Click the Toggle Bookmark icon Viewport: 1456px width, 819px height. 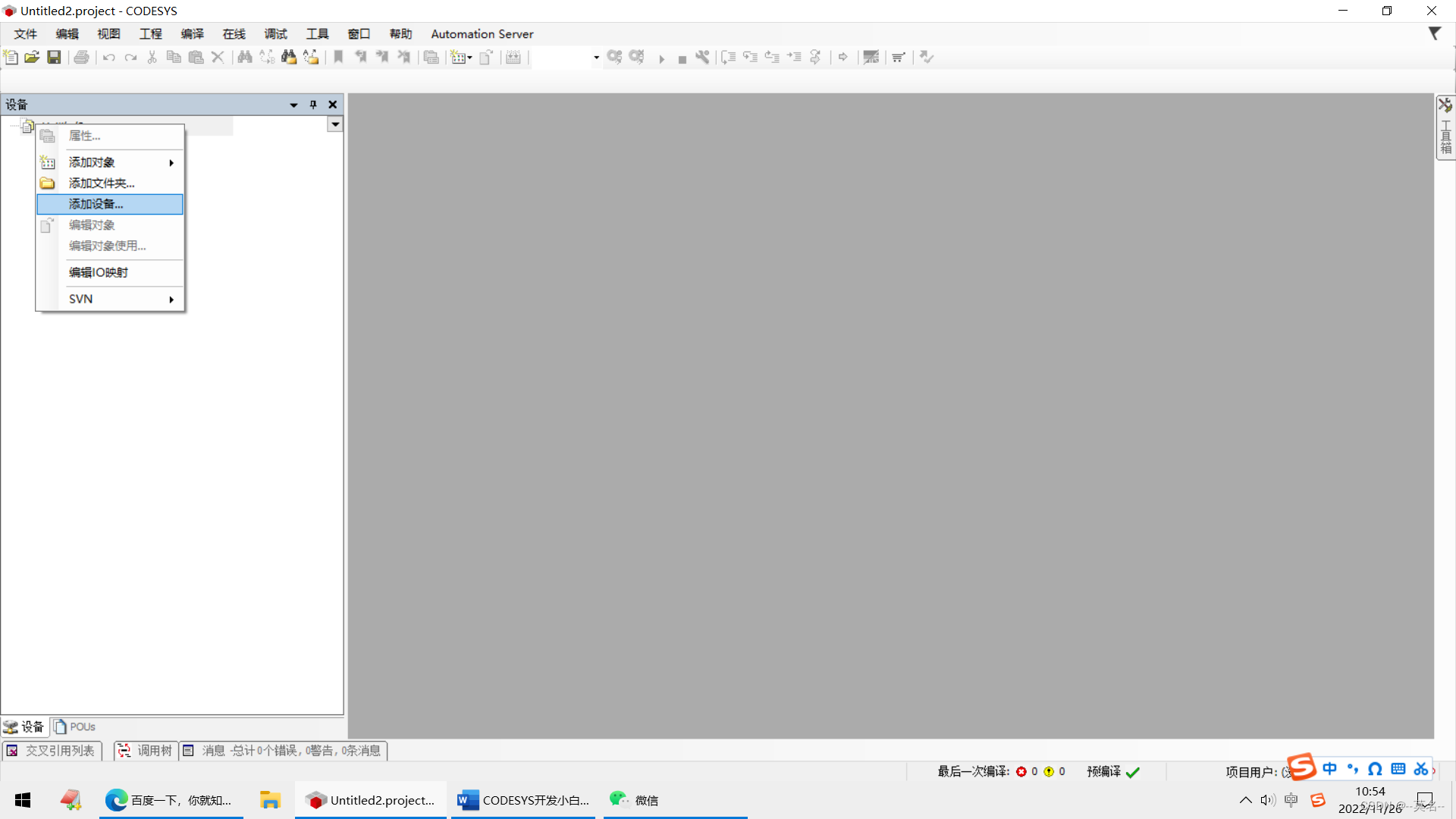pos(338,57)
